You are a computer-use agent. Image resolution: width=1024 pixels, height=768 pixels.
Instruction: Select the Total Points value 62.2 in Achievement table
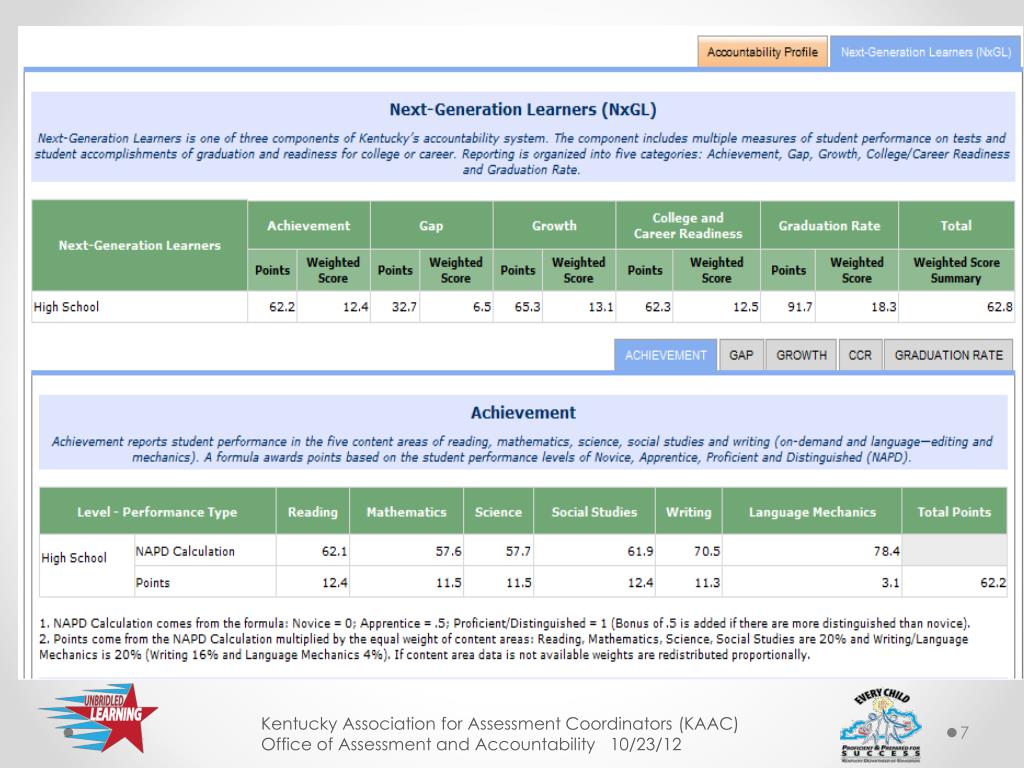coord(993,583)
